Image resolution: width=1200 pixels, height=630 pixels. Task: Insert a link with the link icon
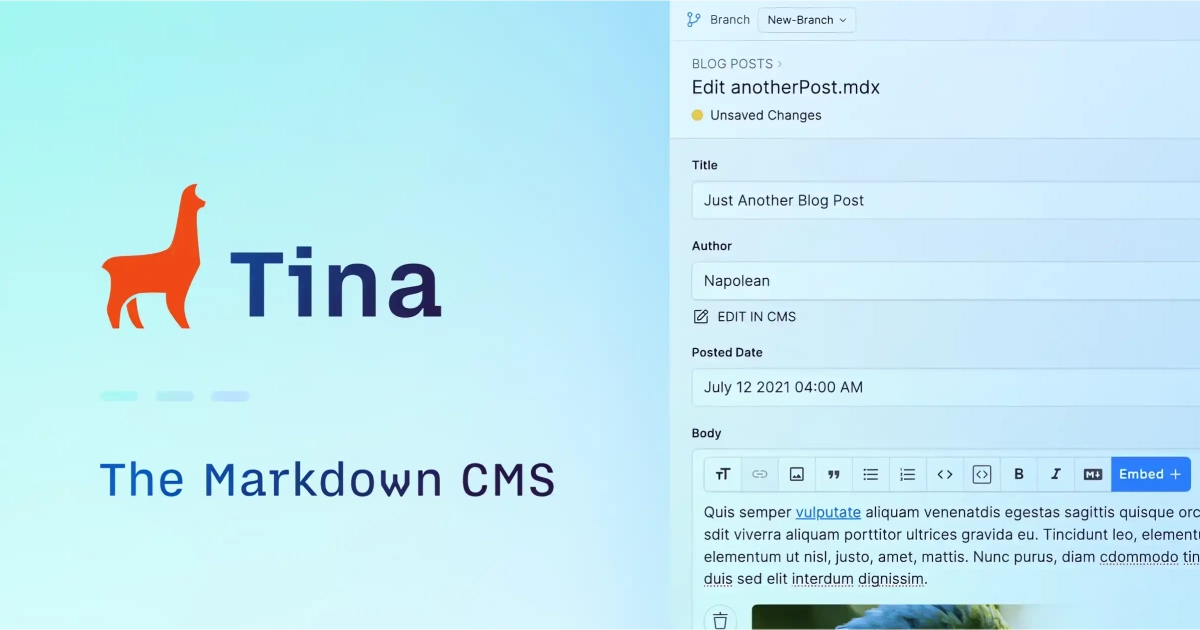coord(760,474)
